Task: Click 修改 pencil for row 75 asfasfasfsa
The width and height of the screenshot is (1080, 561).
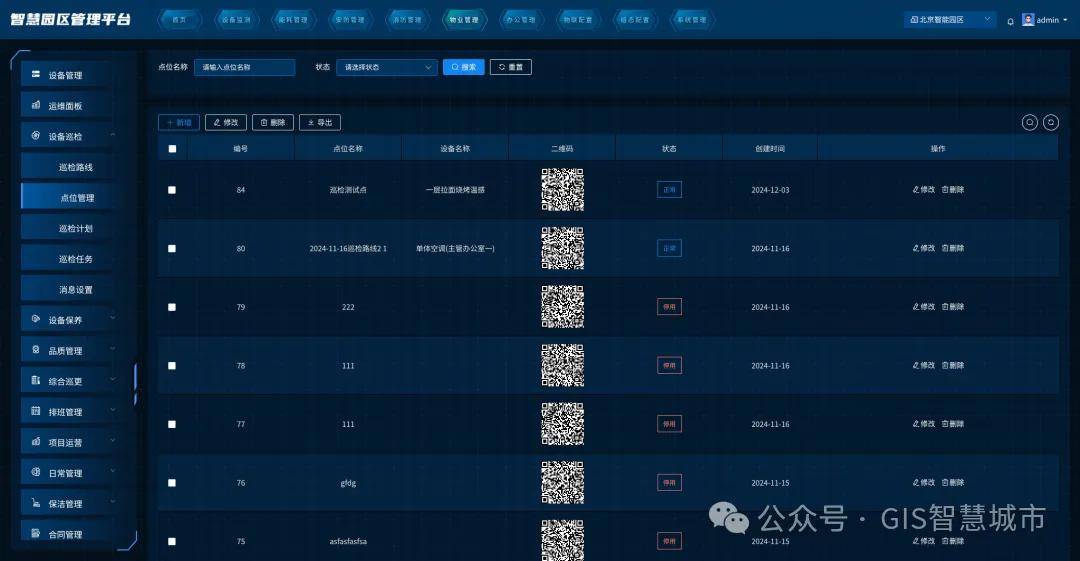Action: click(x=915, y=541)
